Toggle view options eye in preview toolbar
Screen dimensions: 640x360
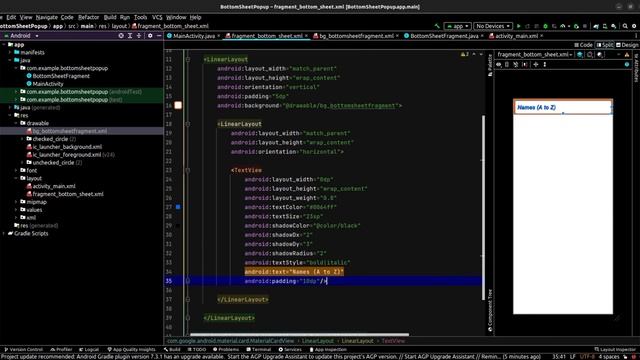pos(499,64)
